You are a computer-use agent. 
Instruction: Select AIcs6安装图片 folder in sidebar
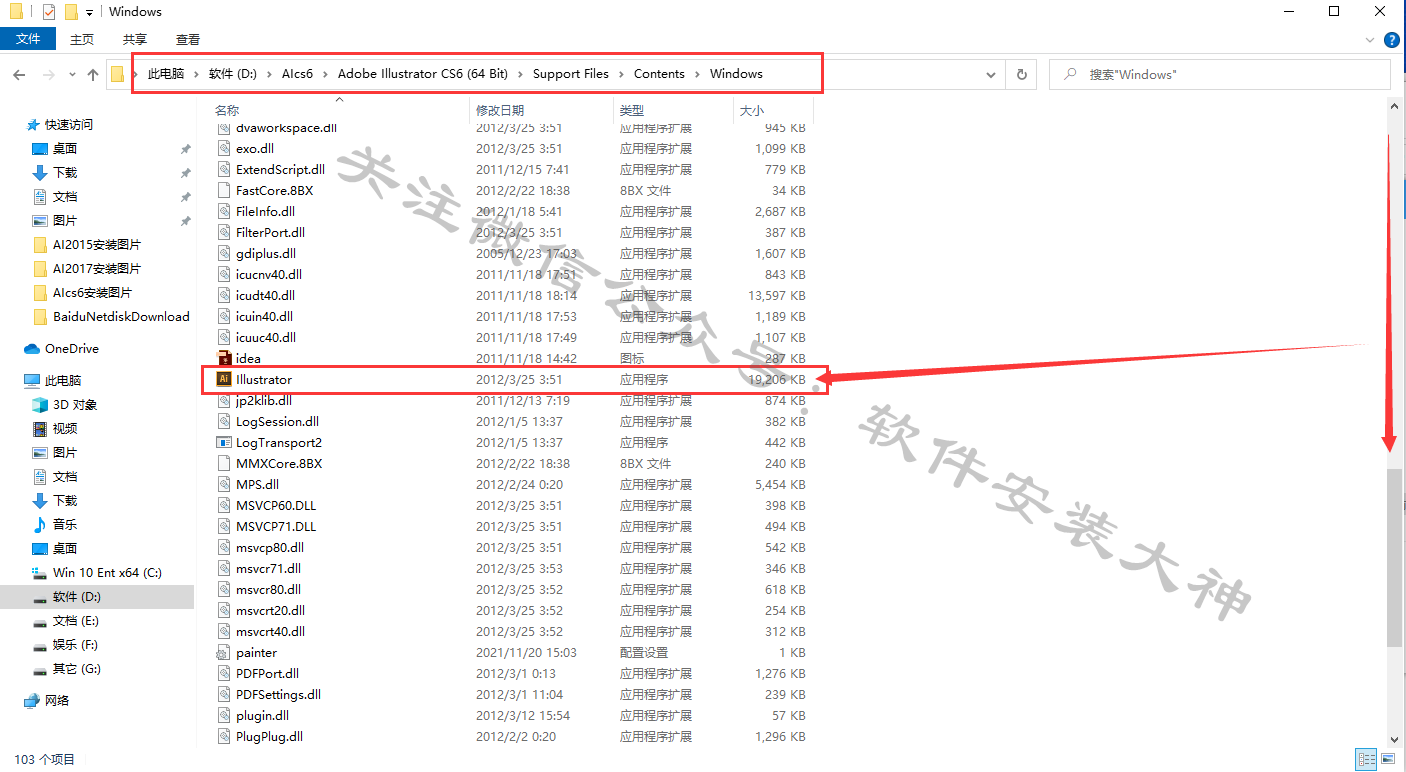tap(92, 293)
